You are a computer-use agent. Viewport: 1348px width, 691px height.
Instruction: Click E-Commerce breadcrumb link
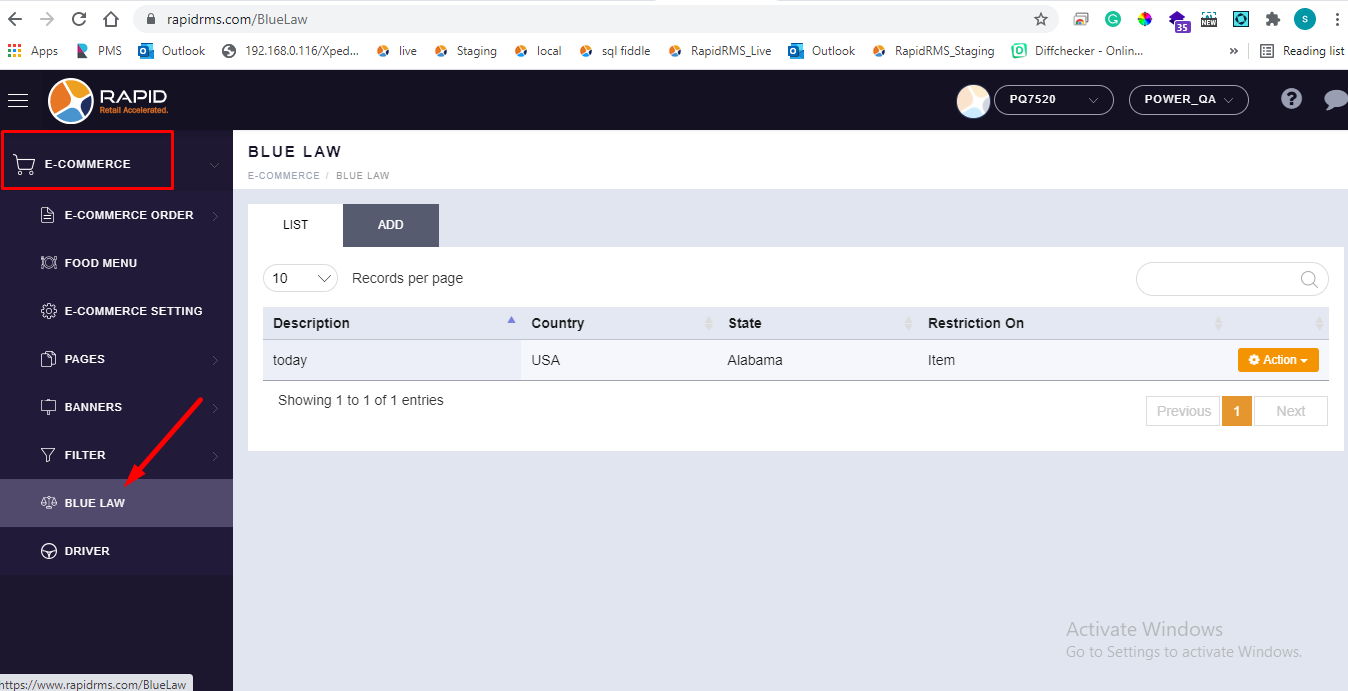pos(283,176)
